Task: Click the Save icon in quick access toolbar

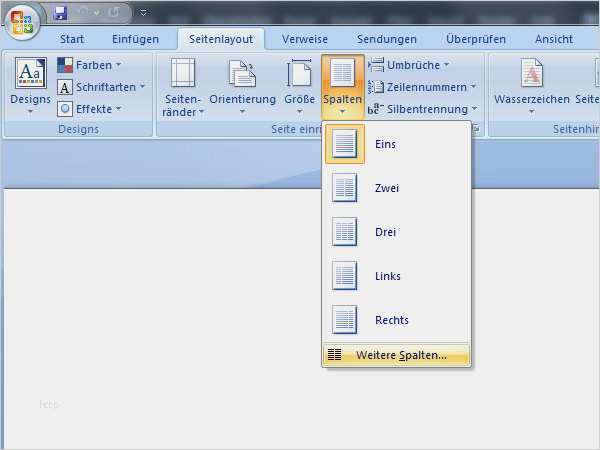Action: [x=60, y=13]
